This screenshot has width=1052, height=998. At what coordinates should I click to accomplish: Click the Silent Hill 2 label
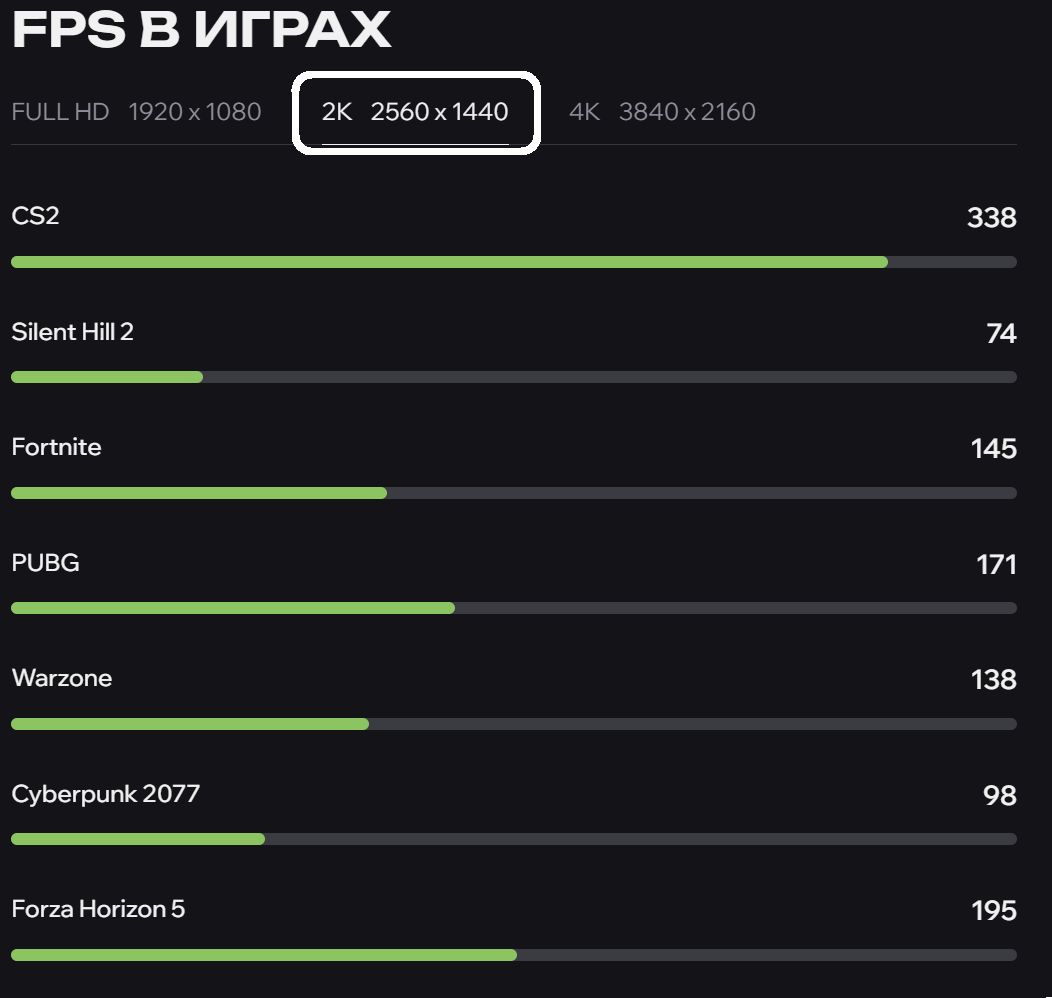click(x=72, y=332)
